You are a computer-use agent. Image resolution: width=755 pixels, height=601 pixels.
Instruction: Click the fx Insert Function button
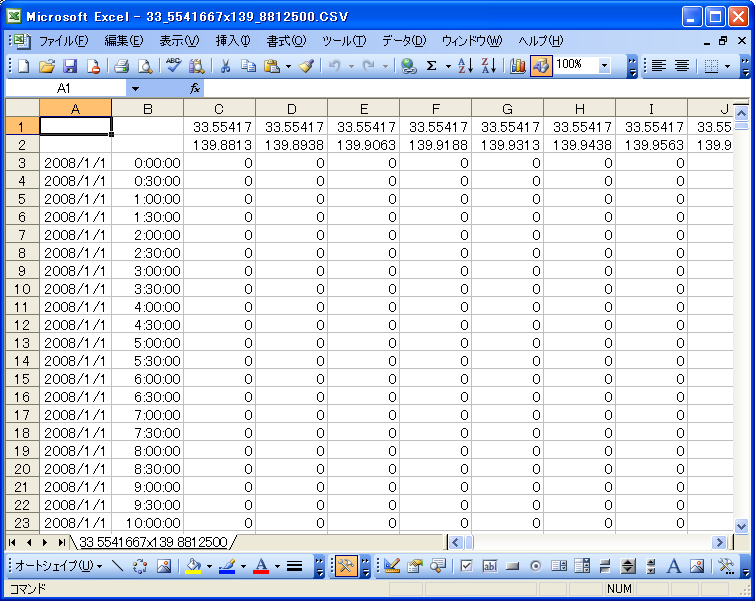[x=195, y=89]
